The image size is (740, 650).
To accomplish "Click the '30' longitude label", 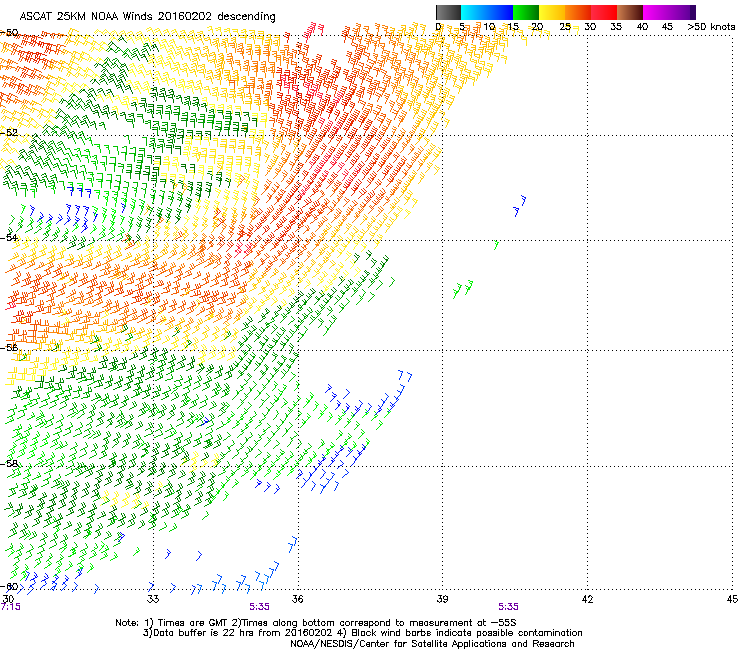I will pos(8,599).
